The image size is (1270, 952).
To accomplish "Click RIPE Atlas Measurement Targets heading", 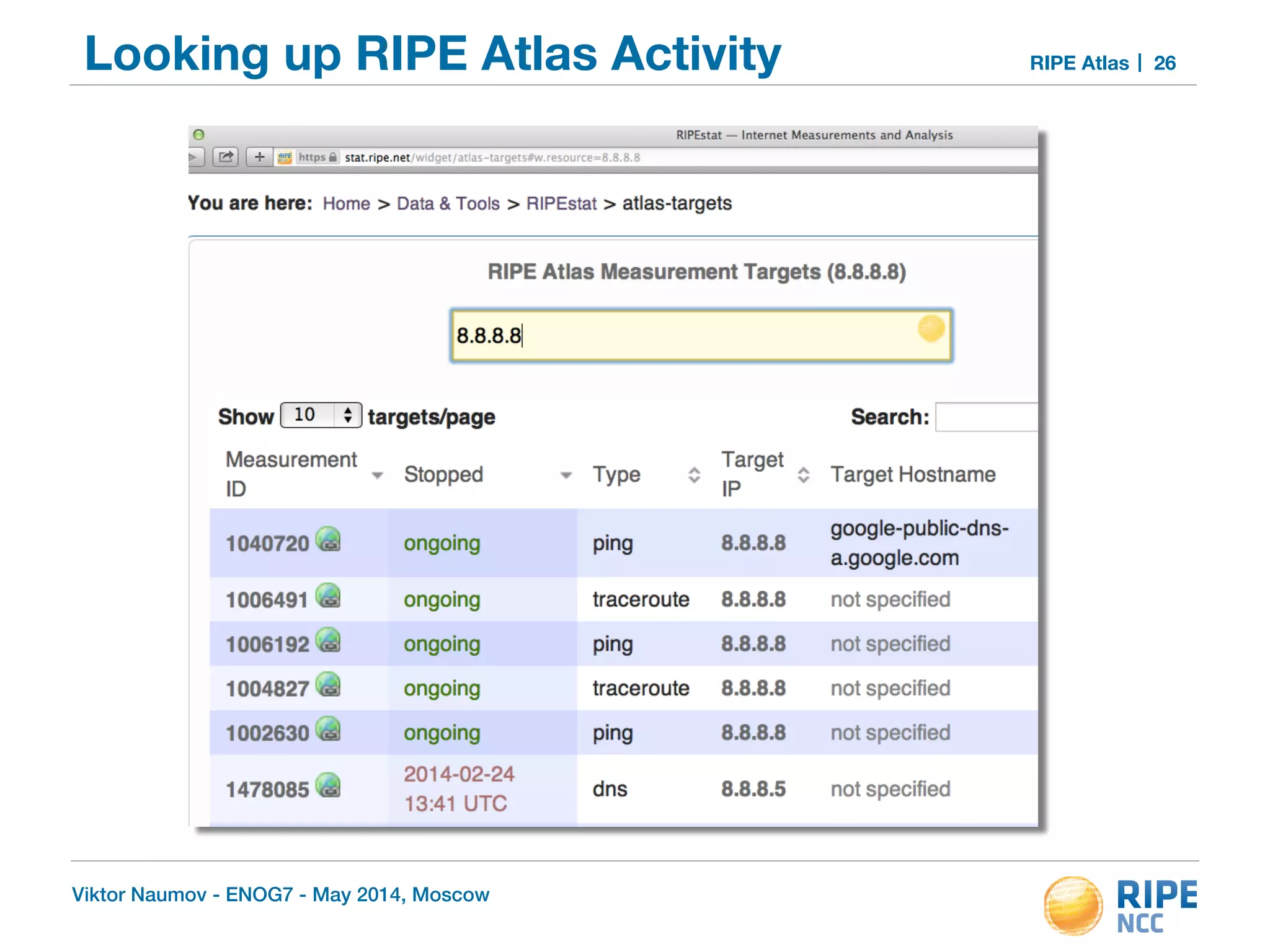I will [x=696, y=272].
